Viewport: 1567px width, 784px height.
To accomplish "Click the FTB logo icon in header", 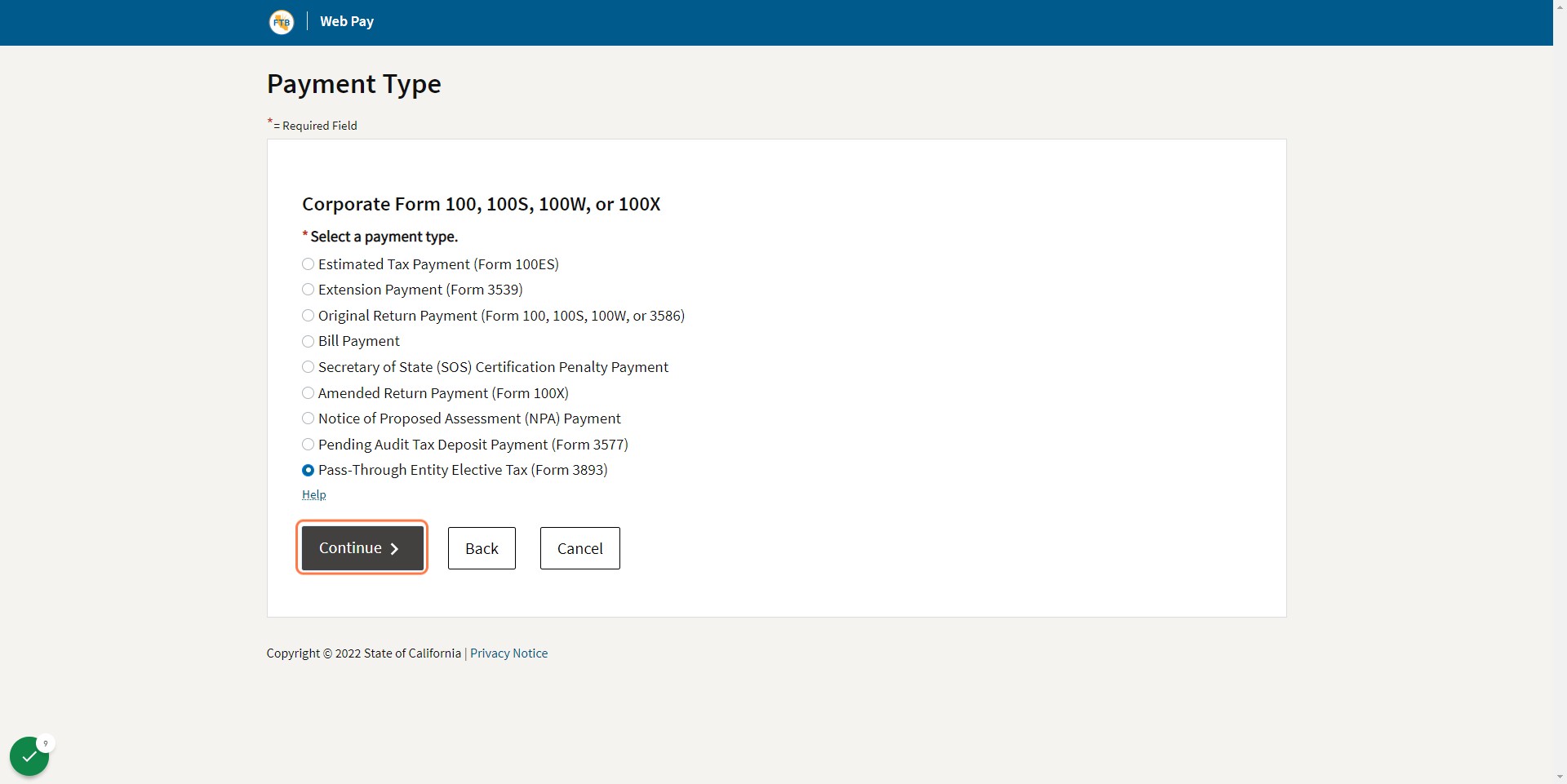I will (x=282, y=22).
